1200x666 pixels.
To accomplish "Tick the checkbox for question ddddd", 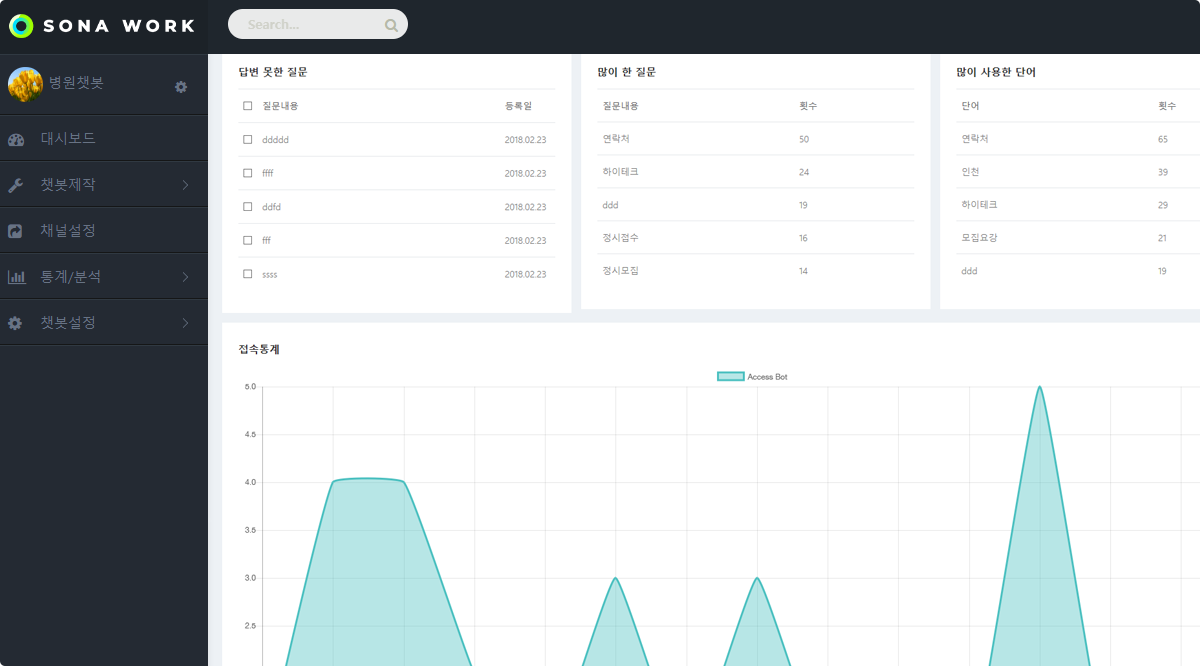I will click(x=248, y=140).
